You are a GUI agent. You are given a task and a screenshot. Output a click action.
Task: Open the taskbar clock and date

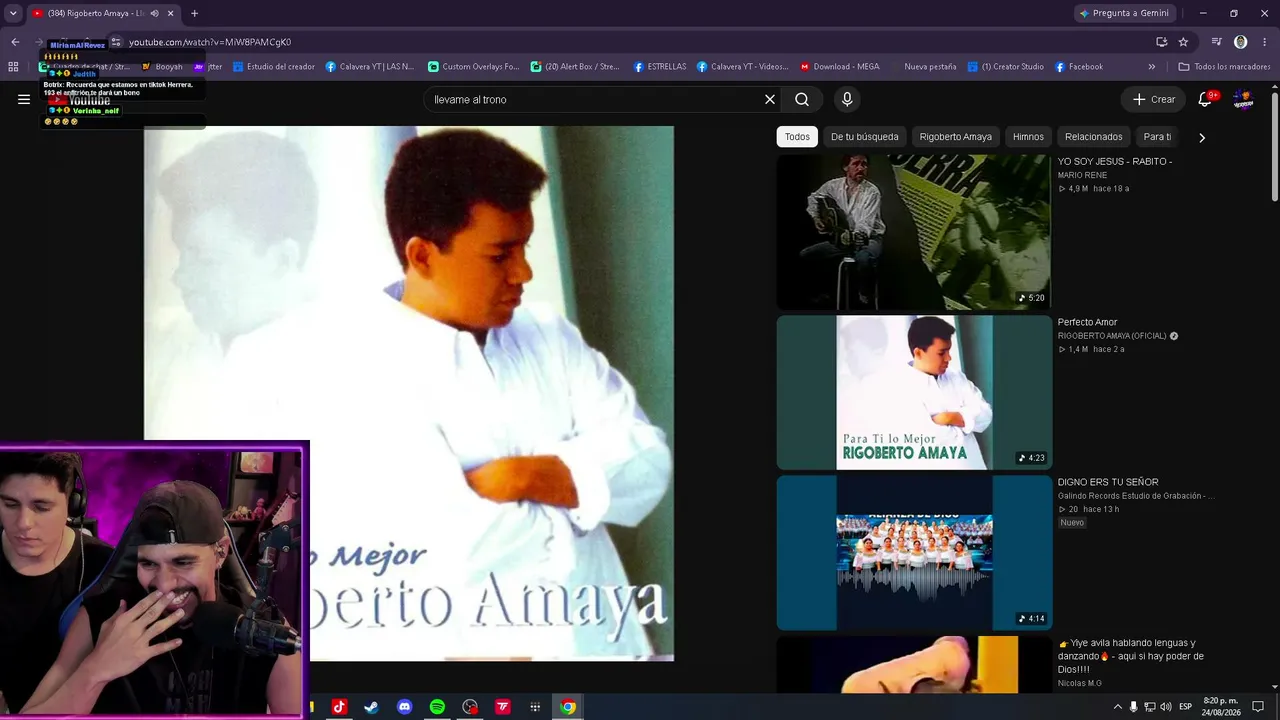[x=1222, y=707]
